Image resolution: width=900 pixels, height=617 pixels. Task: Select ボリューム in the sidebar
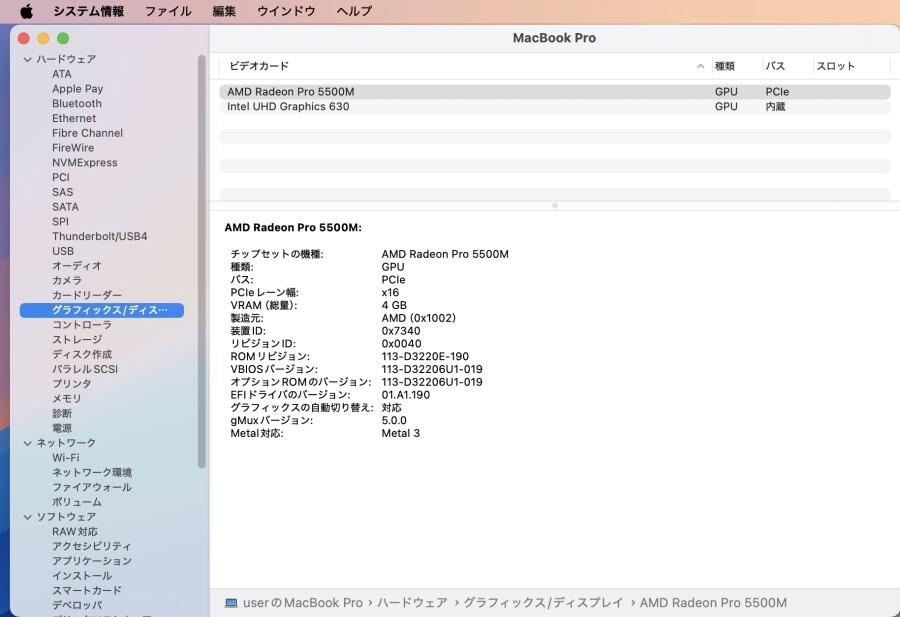pos(77,502)
